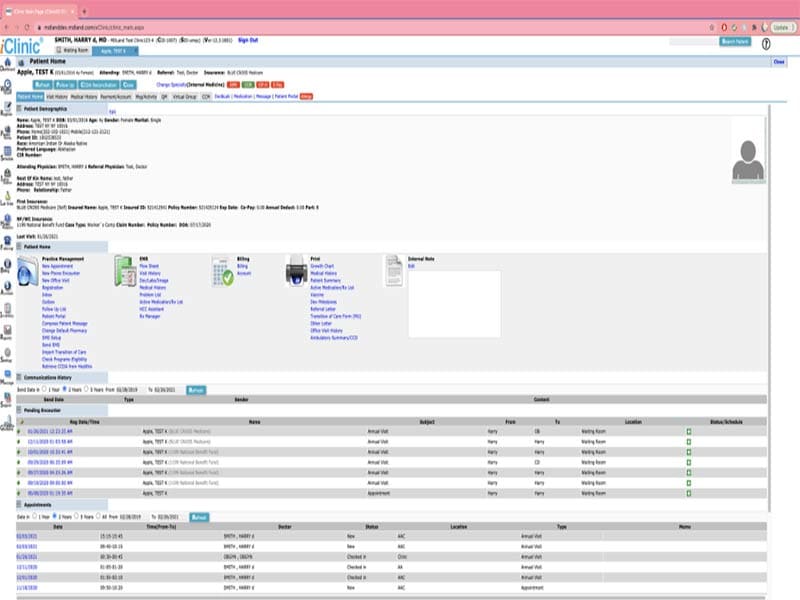
Task: Click the Billing calculator checkmark icon
Action: point(222,271)
